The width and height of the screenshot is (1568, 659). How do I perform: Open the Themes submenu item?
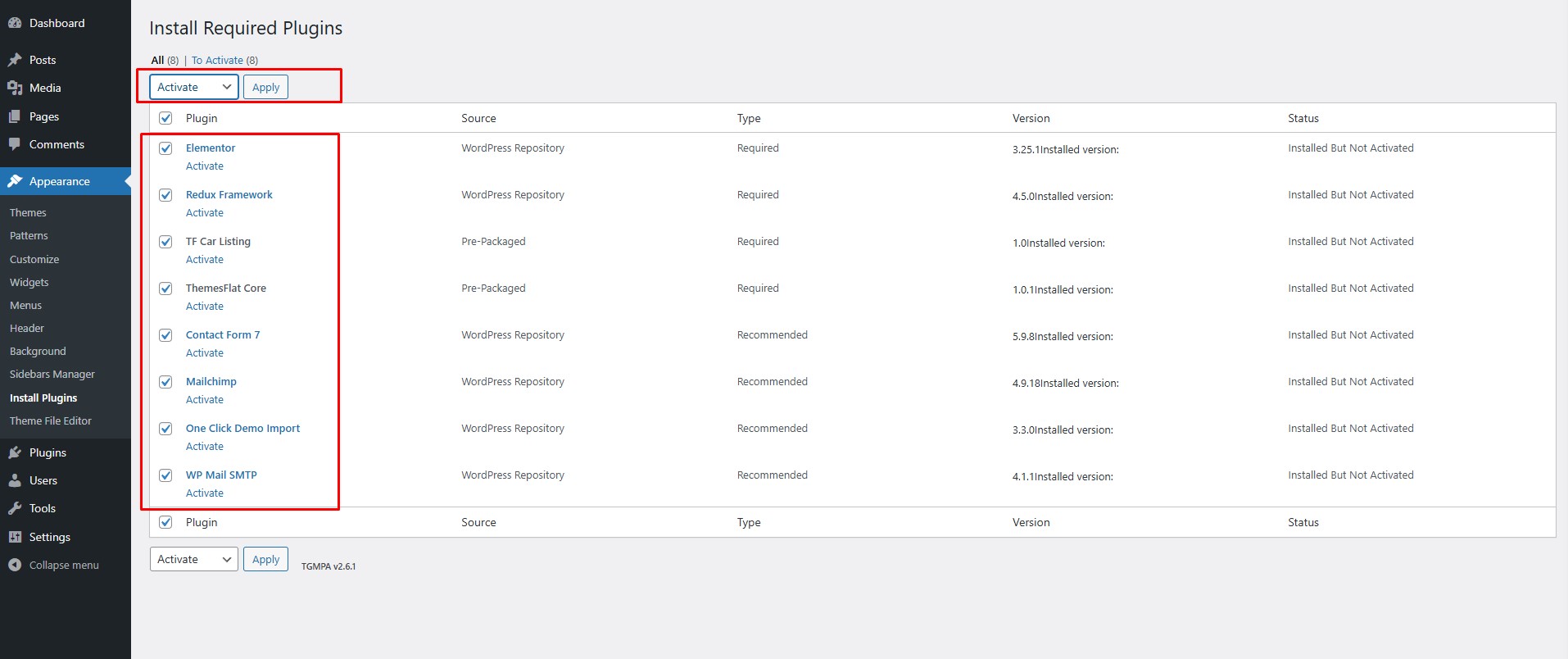point(28,212)
